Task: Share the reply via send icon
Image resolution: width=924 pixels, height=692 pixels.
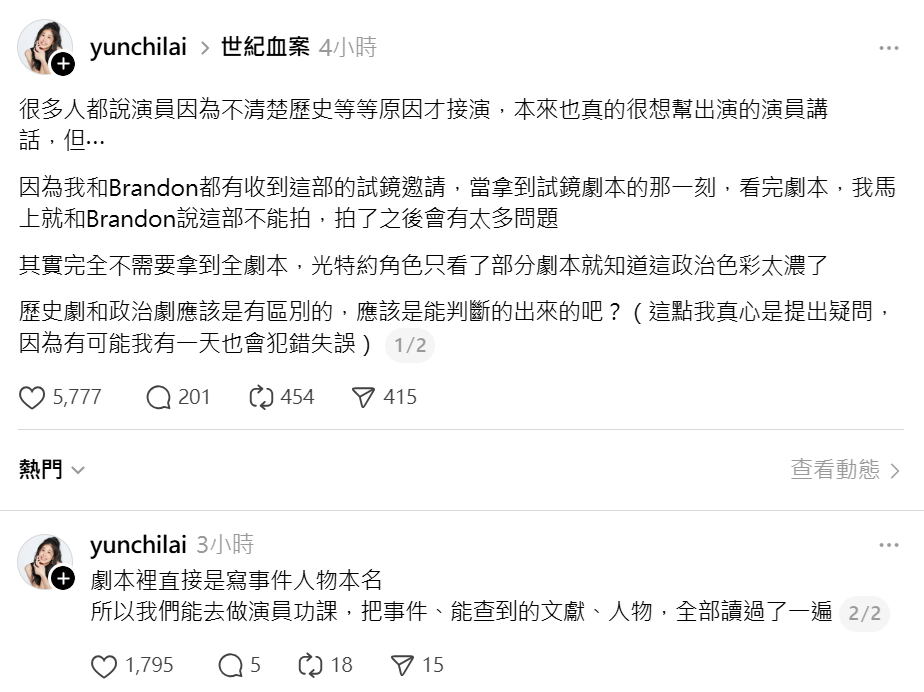Action: (402, 665)
